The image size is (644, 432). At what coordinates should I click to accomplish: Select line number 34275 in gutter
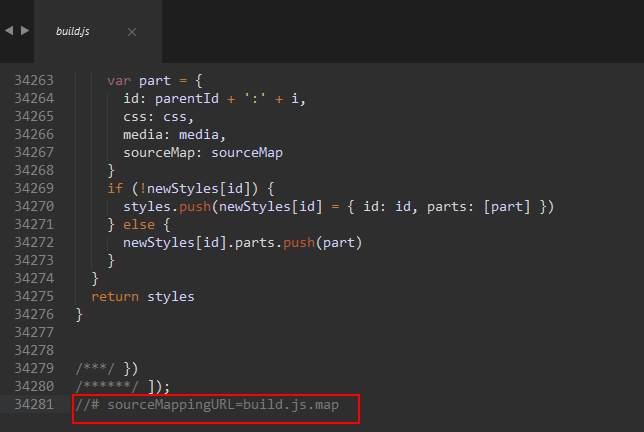coord(34,296)
